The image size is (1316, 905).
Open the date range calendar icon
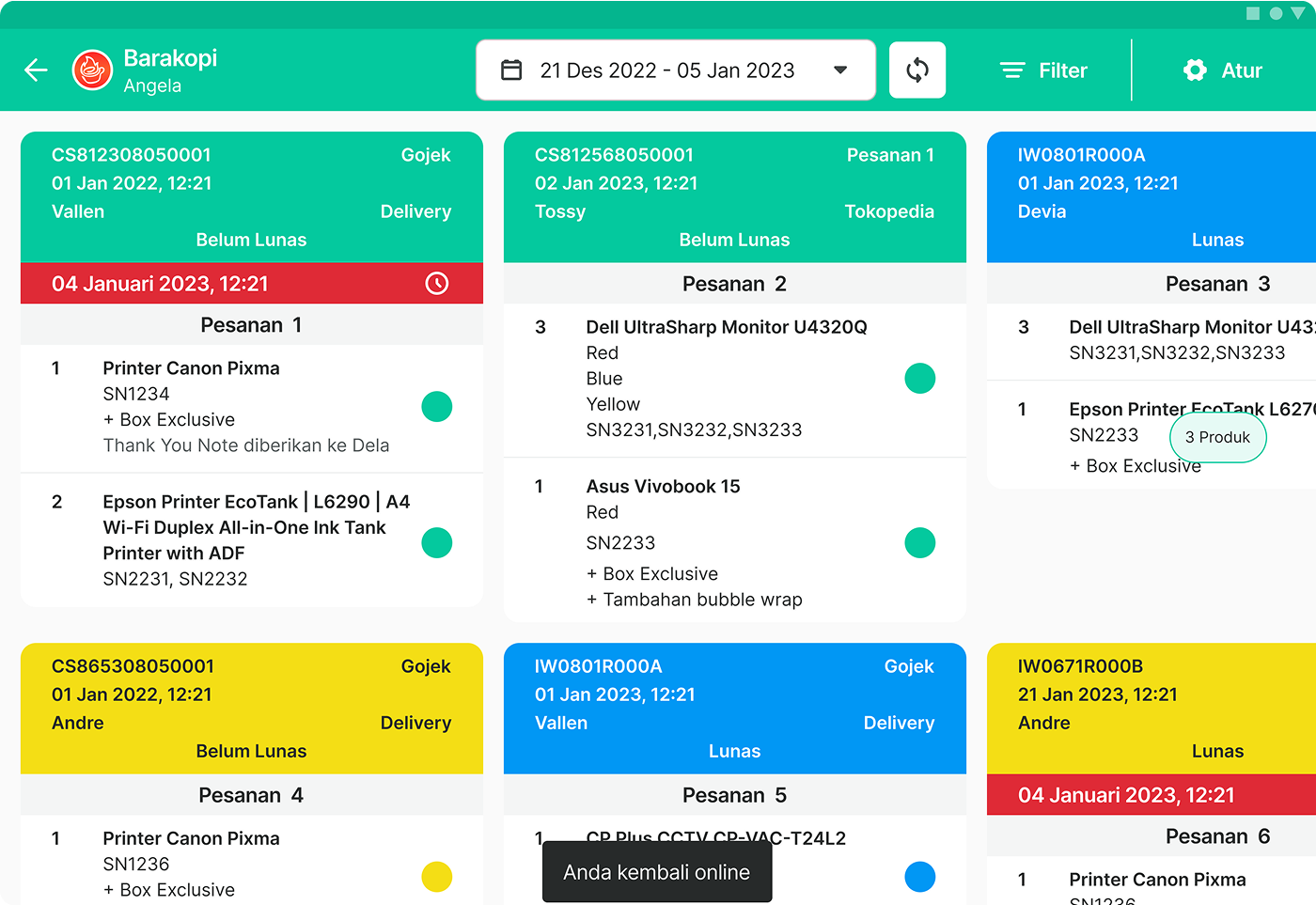(511, 70)
